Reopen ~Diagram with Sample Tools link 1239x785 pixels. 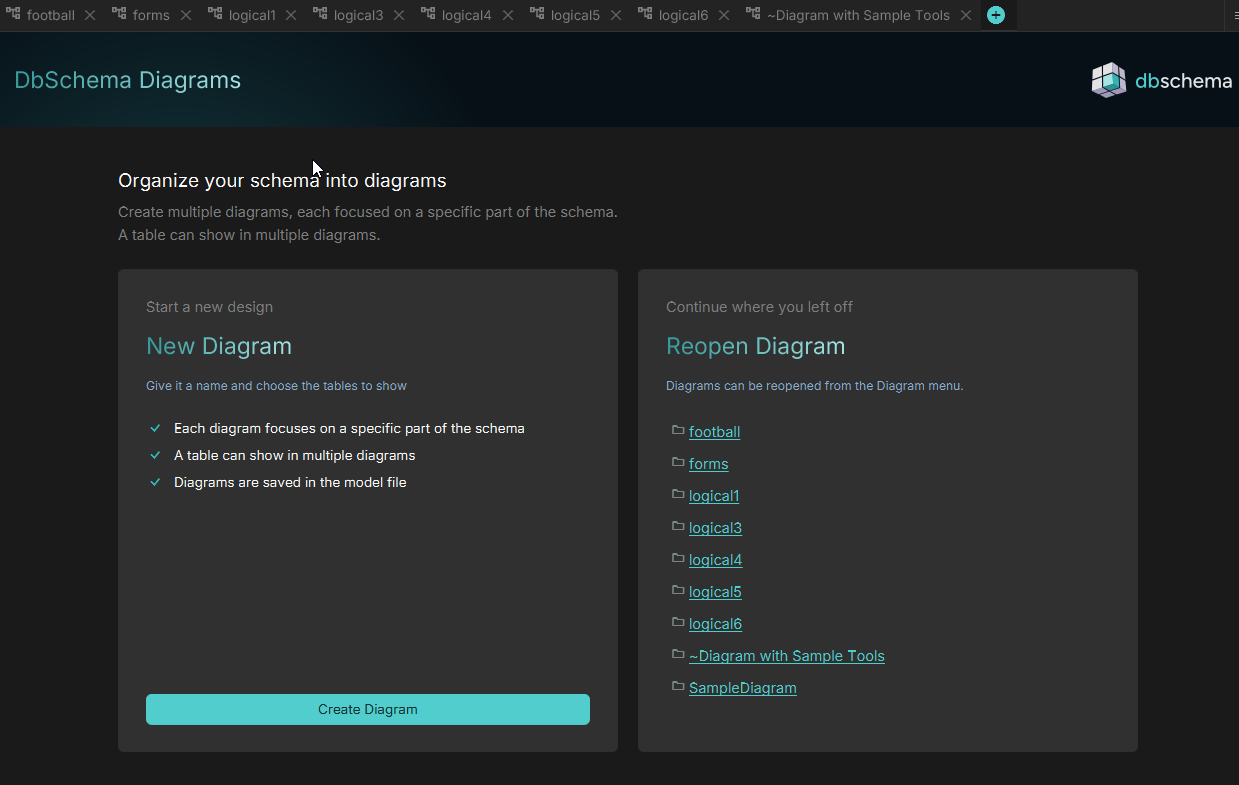[787, 656]
